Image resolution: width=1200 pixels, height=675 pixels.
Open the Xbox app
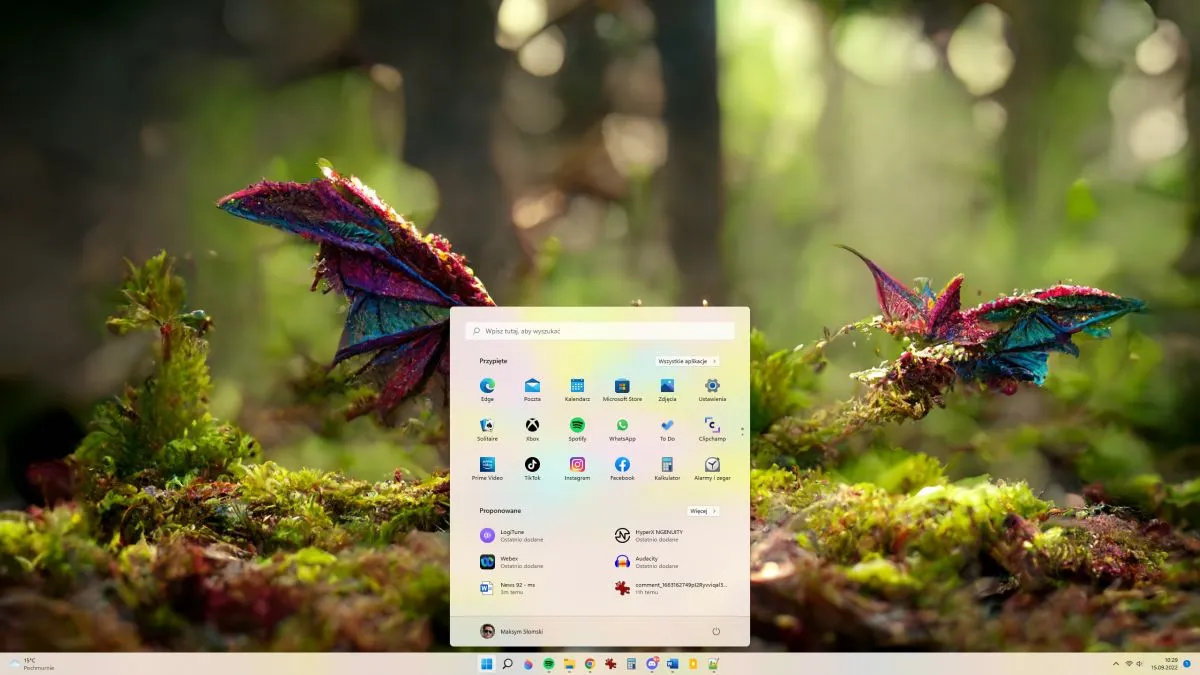(x=531, y=428)
